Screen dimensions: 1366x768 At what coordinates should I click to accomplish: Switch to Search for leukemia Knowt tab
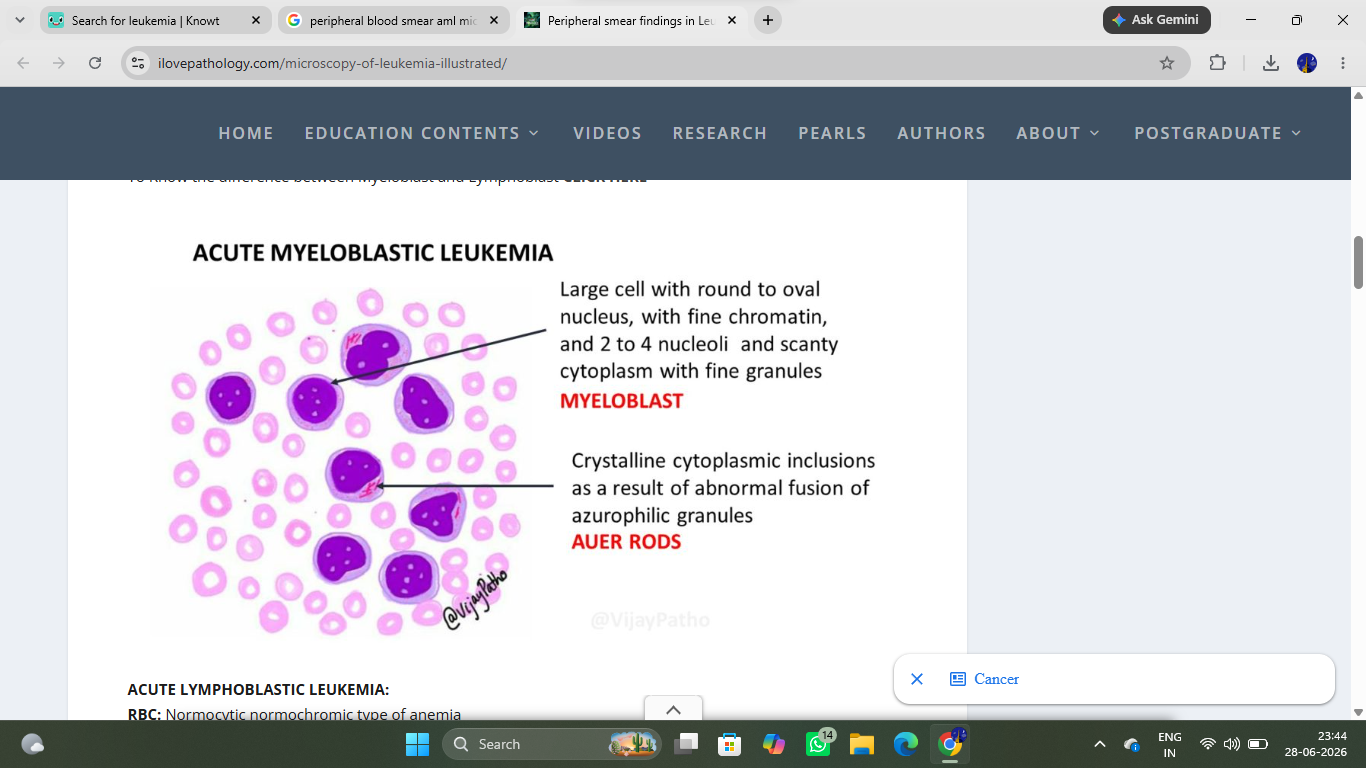[x=145, y=20]
